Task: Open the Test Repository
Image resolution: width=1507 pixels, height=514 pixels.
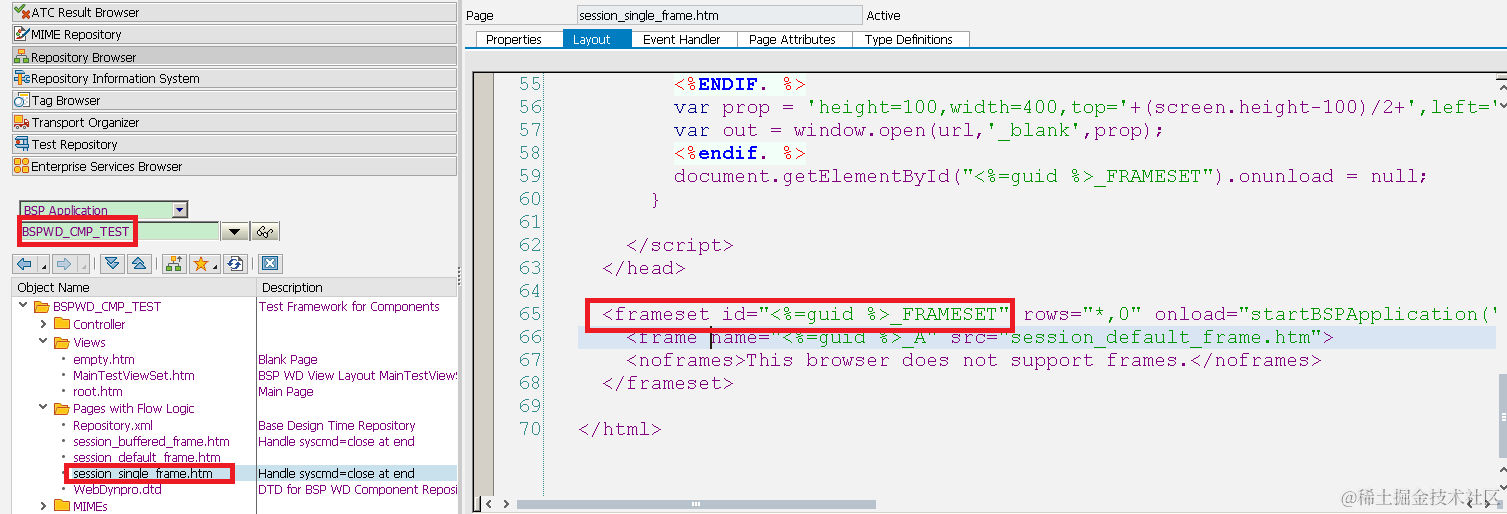Action: click(x=234, y=144)
